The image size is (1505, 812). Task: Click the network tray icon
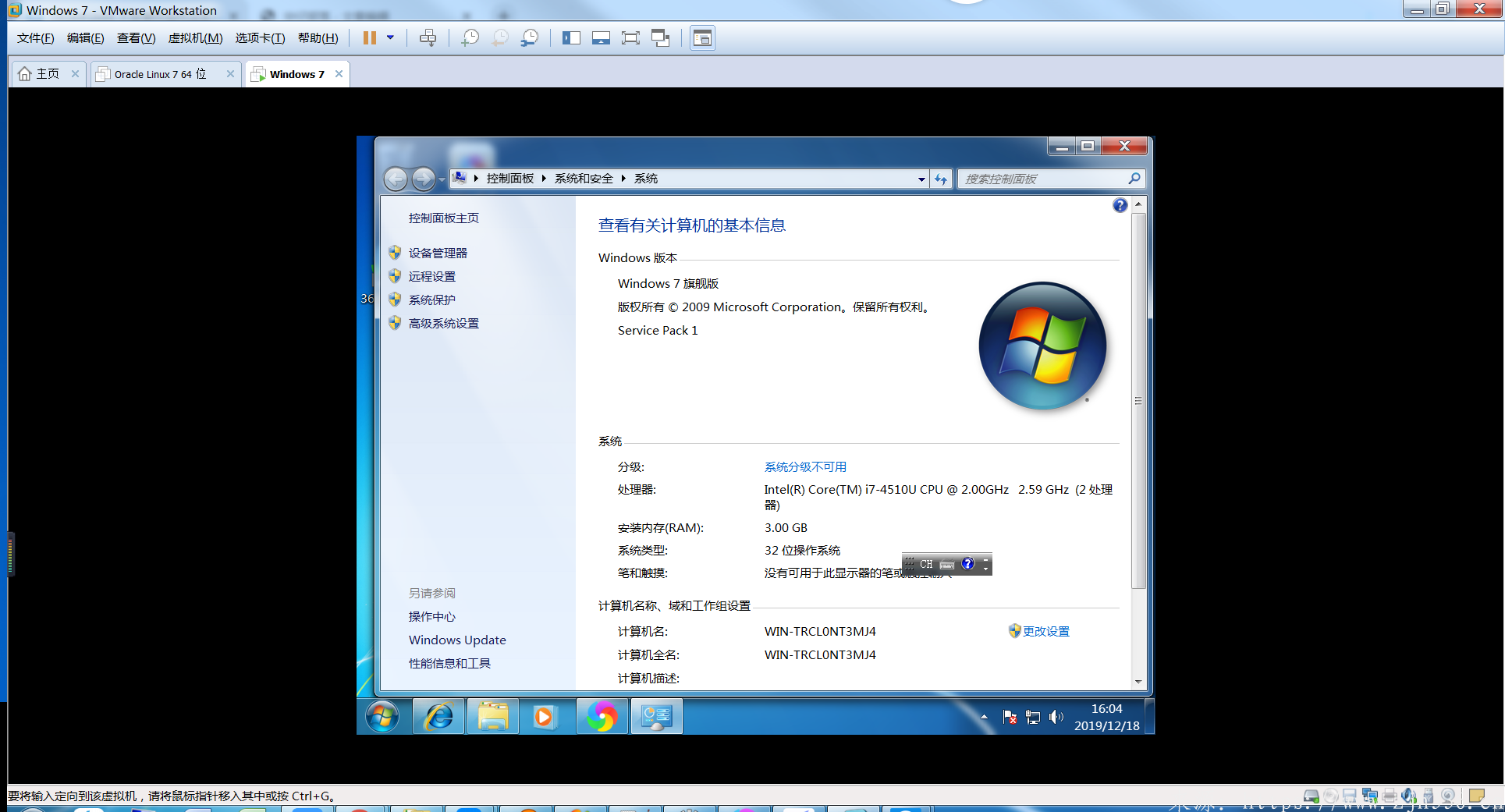click(x=1033, y=717)
